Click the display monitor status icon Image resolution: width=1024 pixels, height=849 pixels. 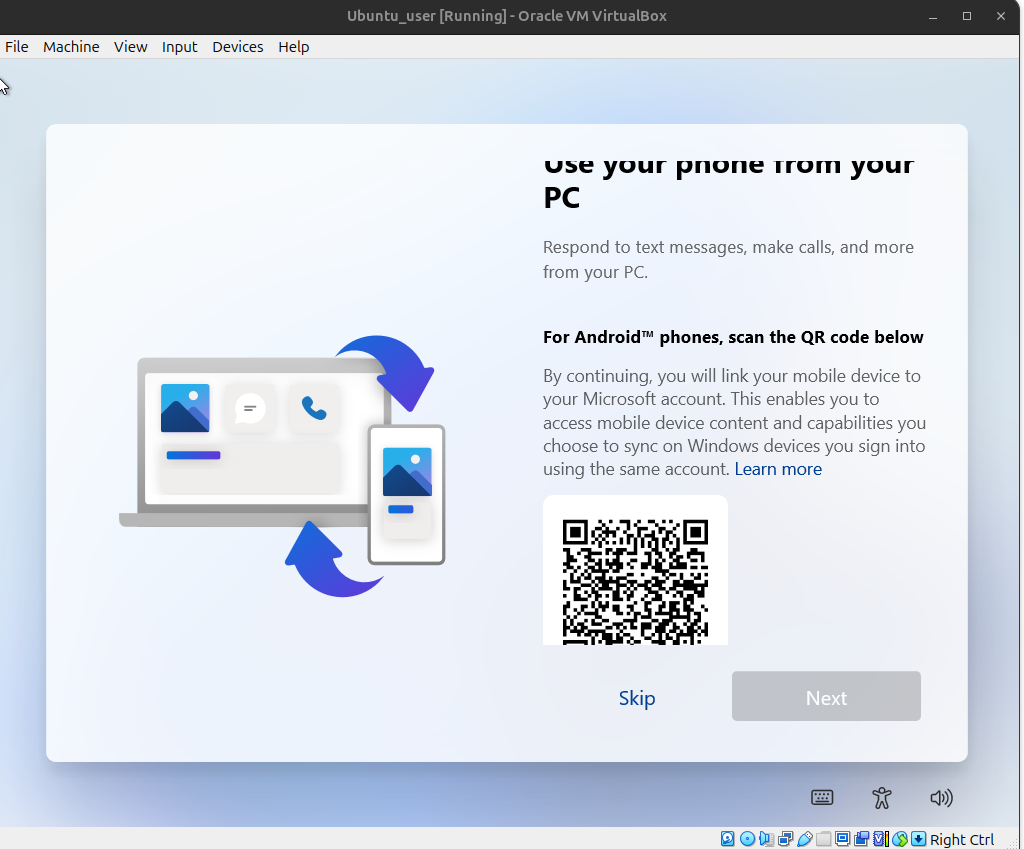click(842, 839)
